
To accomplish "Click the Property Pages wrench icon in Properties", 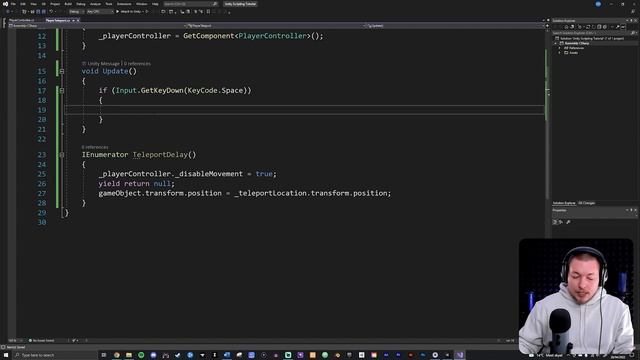I will tap(569, 222).
